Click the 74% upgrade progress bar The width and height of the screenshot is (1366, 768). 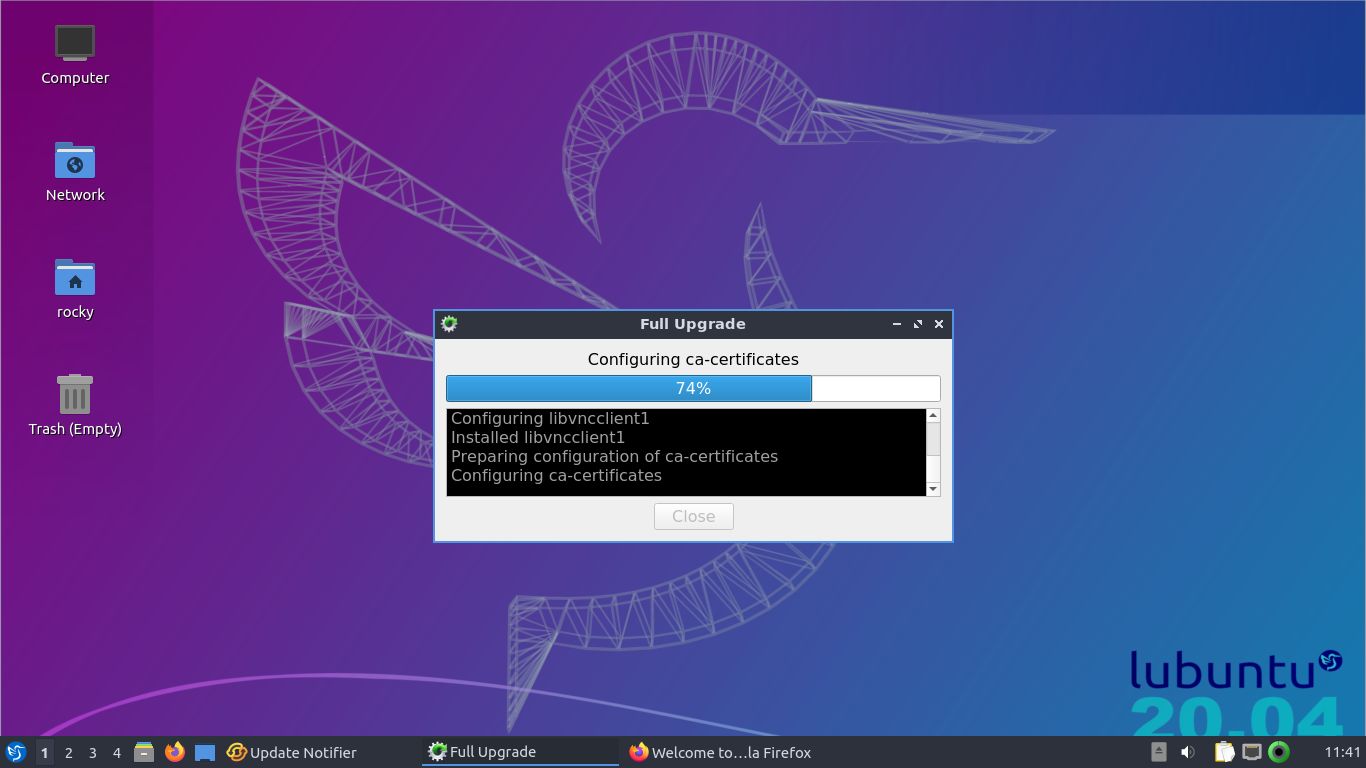coord(693,388)
